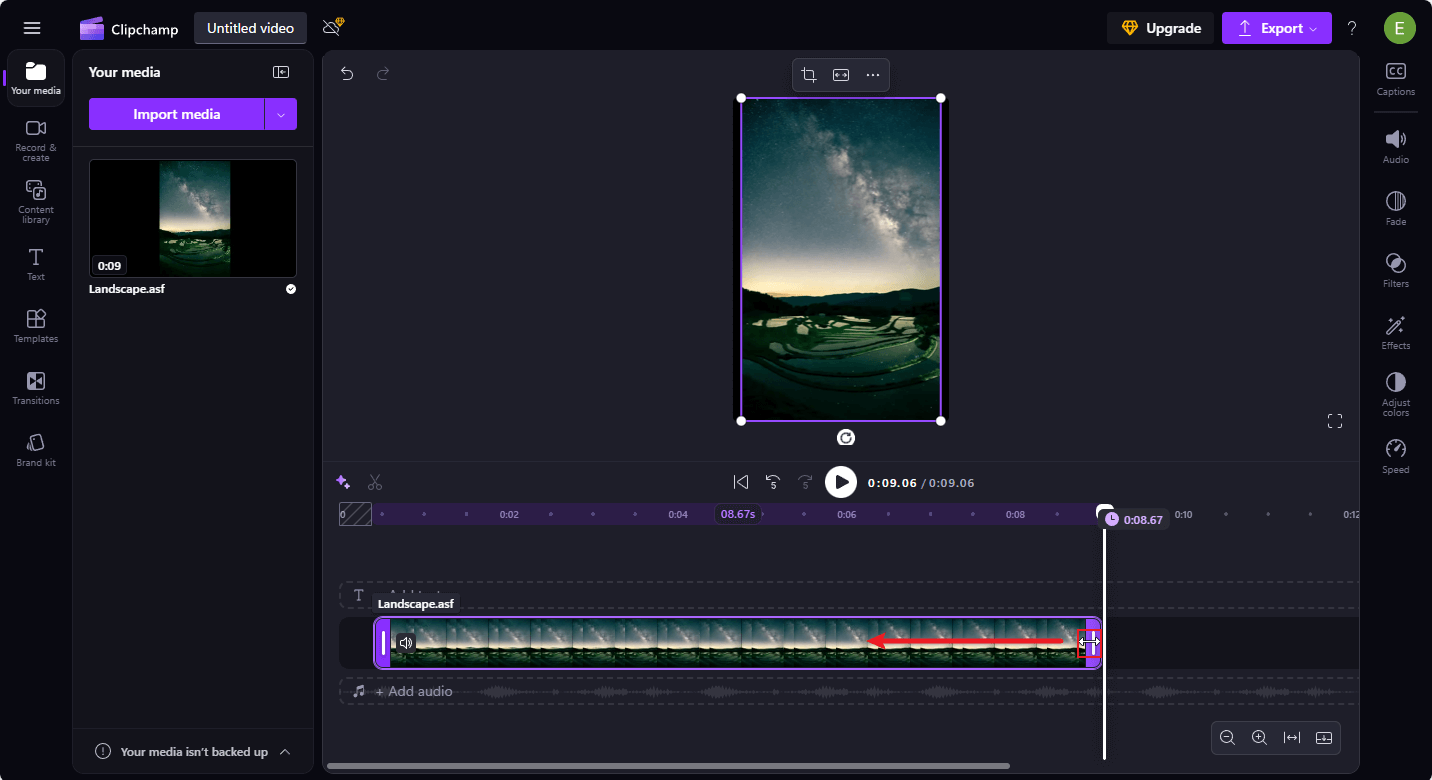
Task: Fit timeline to screen
Action: [1292, 738]
